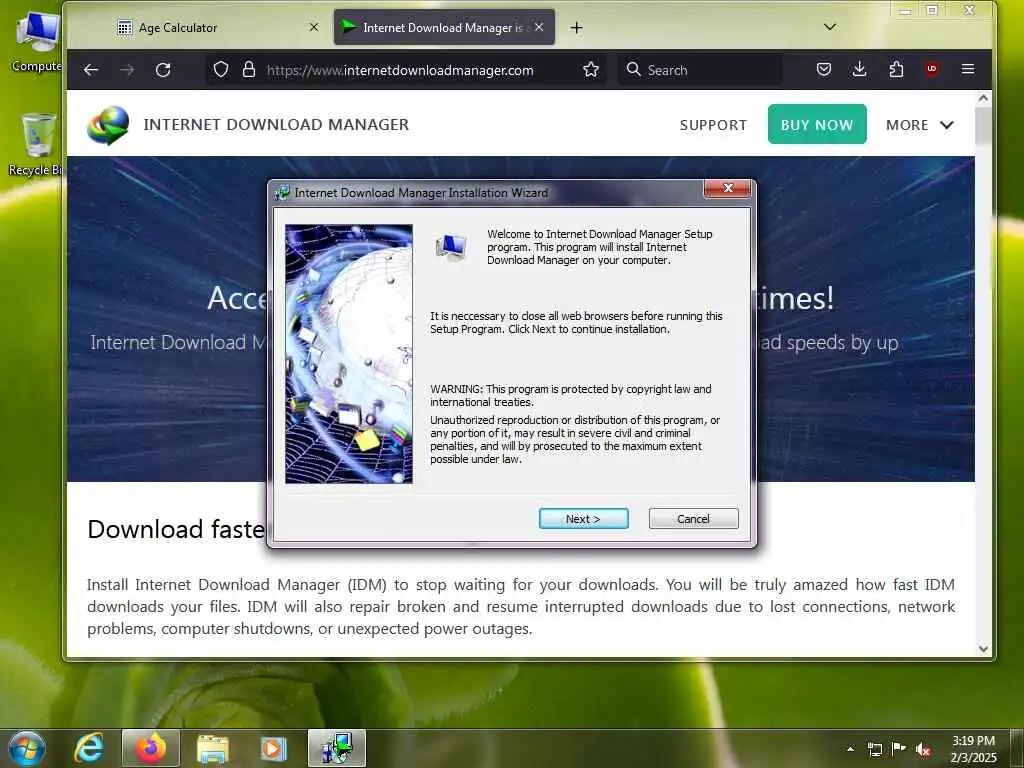Bookmark this page with the star
1024x768 pixels.
[x=591, y=70]
